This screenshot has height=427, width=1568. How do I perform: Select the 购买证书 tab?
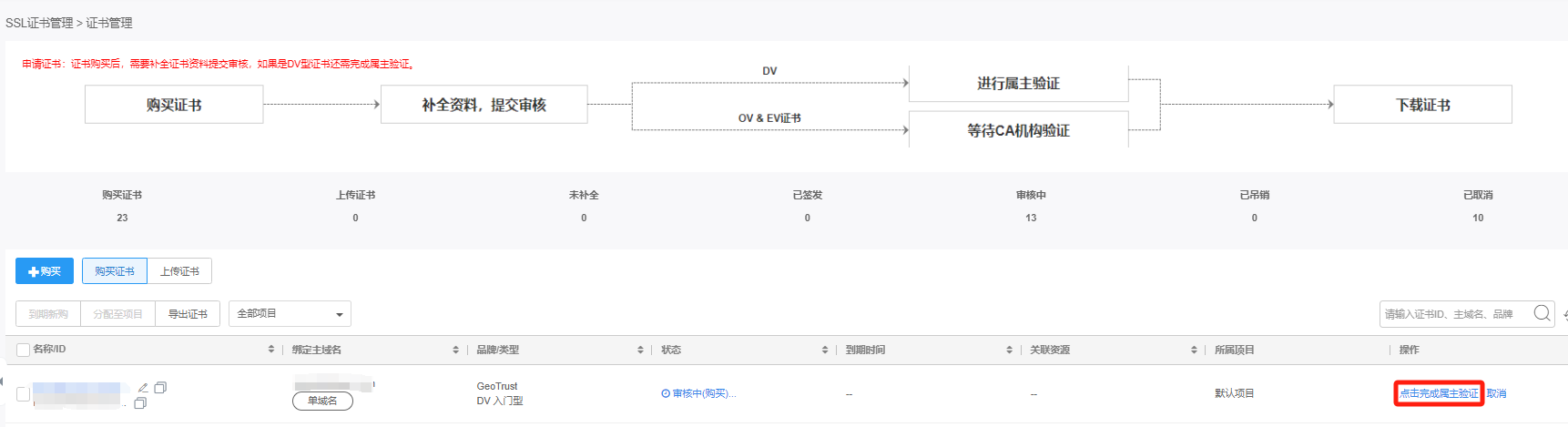(x=115, y=271)
